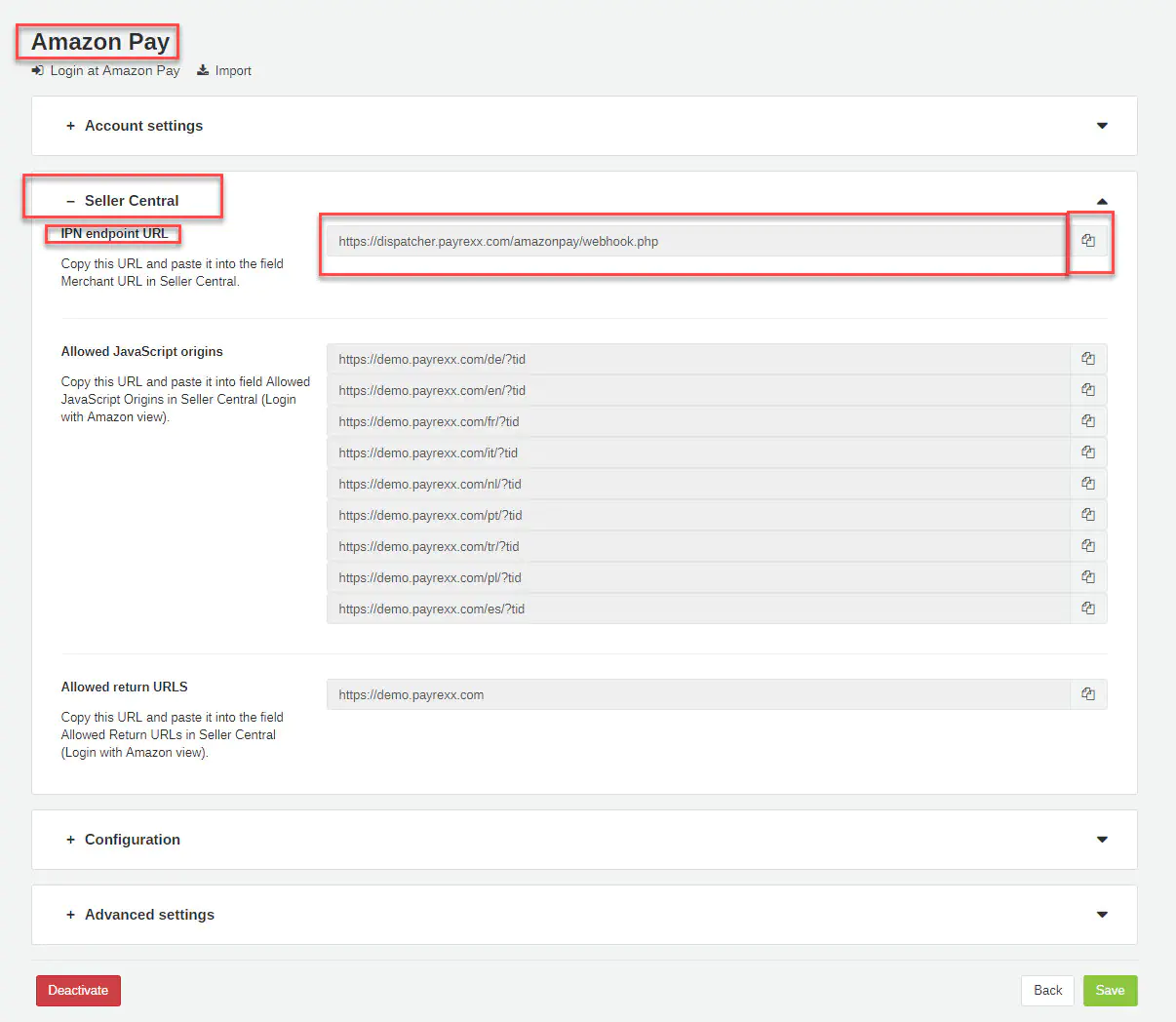
Task: Copy the /es/?tid JavaScript origin URL
Action: (x=1088, y=609)
